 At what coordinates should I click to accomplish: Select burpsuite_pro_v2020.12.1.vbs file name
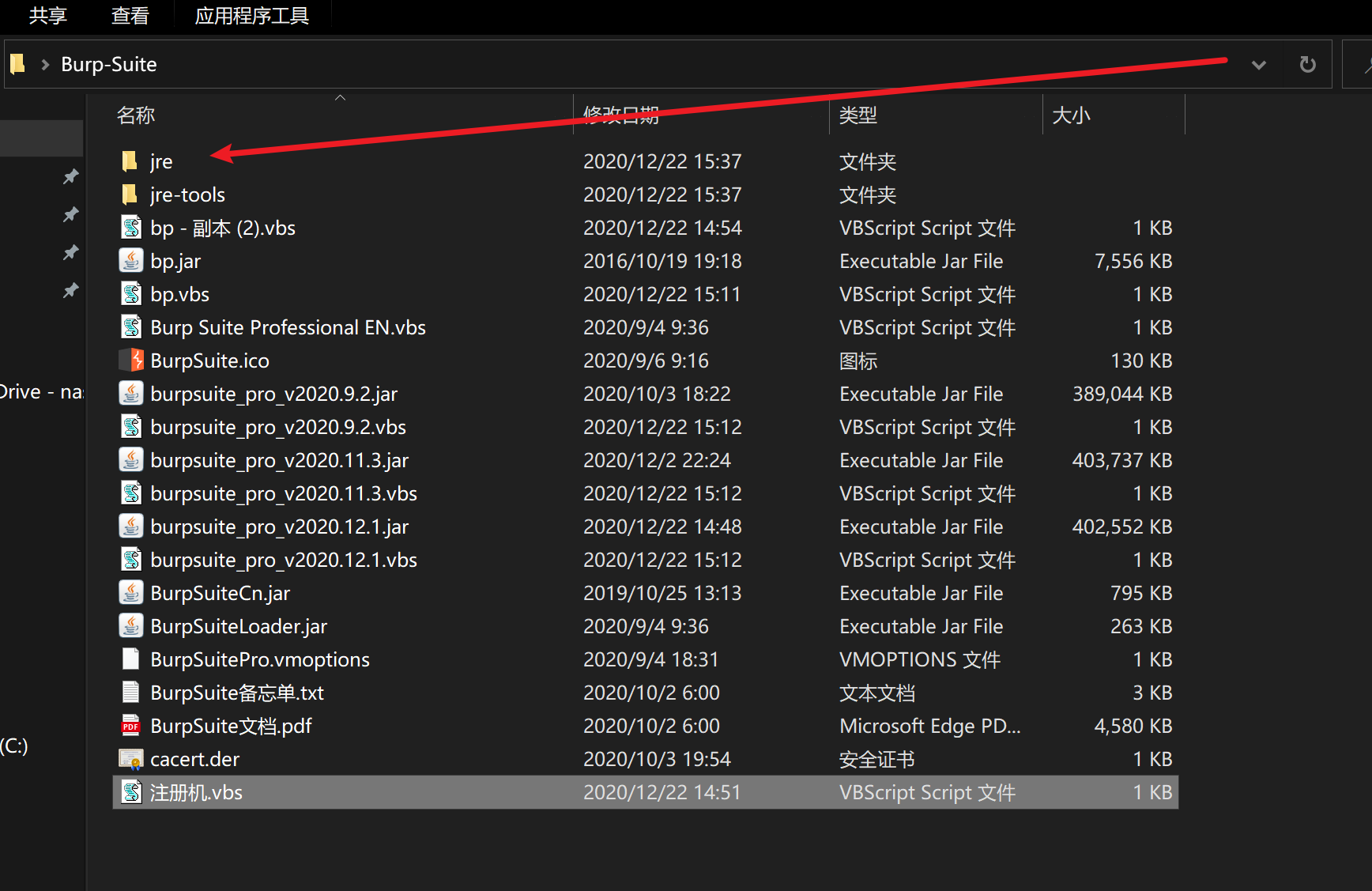click(x=284, y=560)
